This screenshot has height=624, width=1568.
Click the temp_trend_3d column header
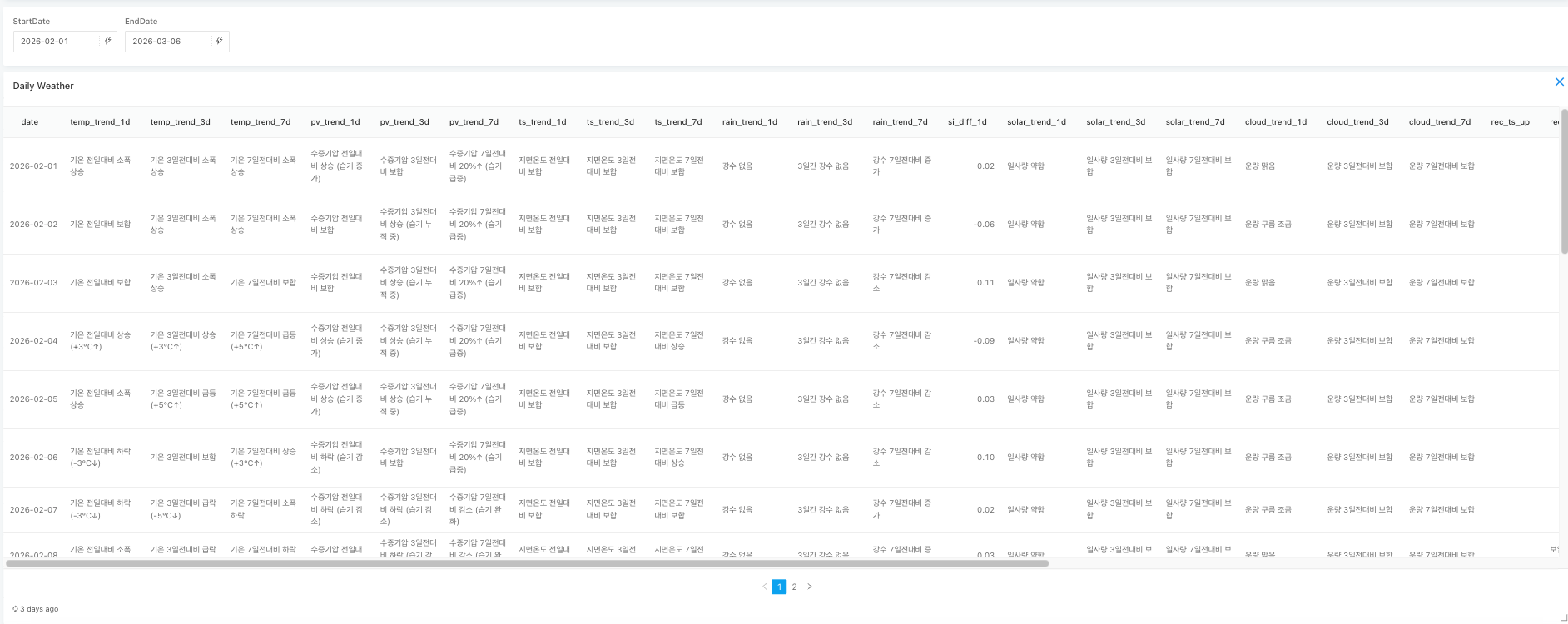pos(180,122)
